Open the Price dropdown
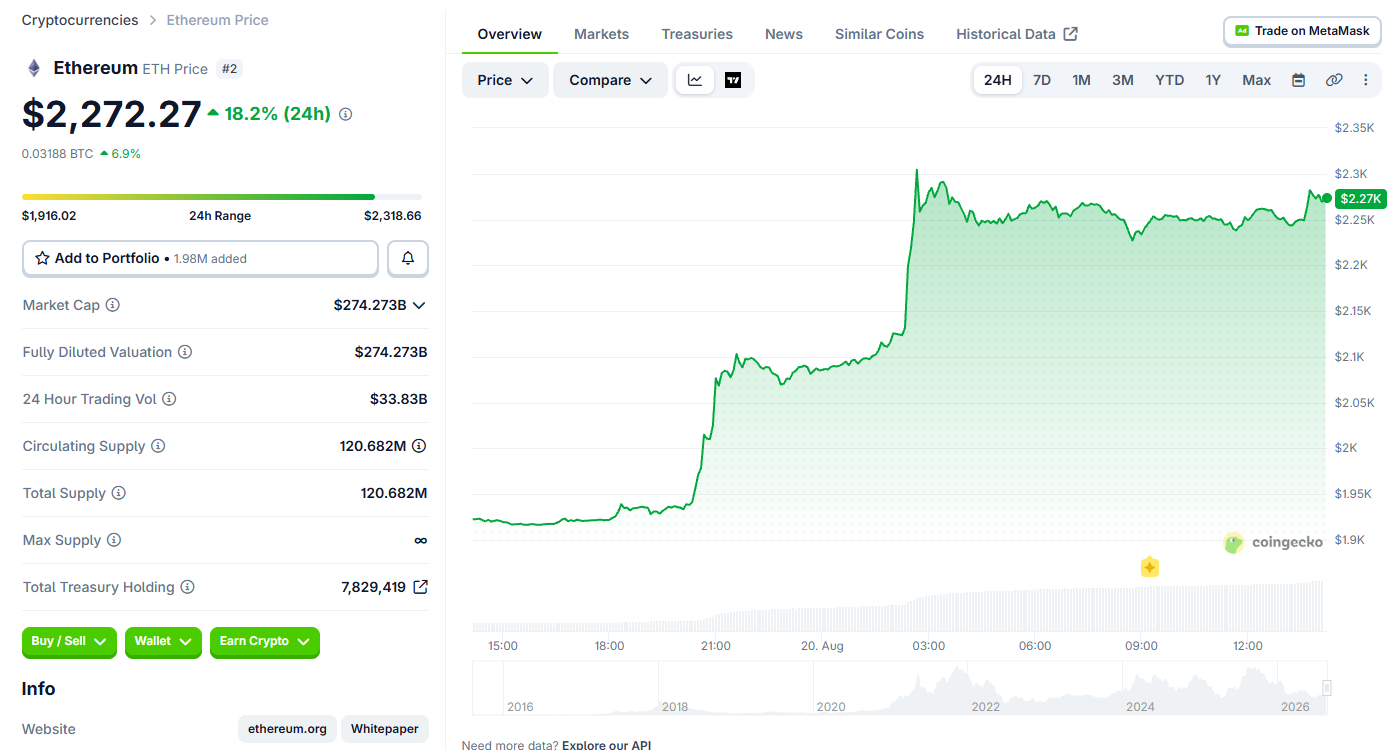This screenshot has width=1396, height=750. (x=505, y=80)
